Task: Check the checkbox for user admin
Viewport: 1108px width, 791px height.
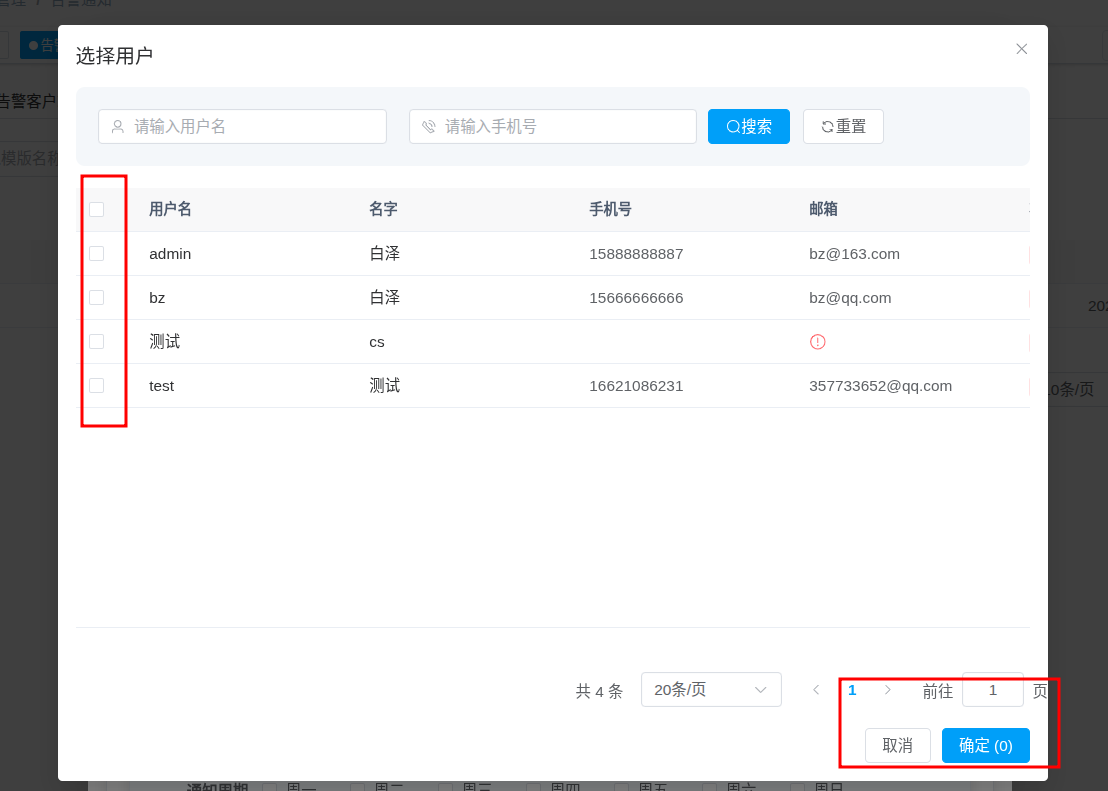Action: coord(97,253)
